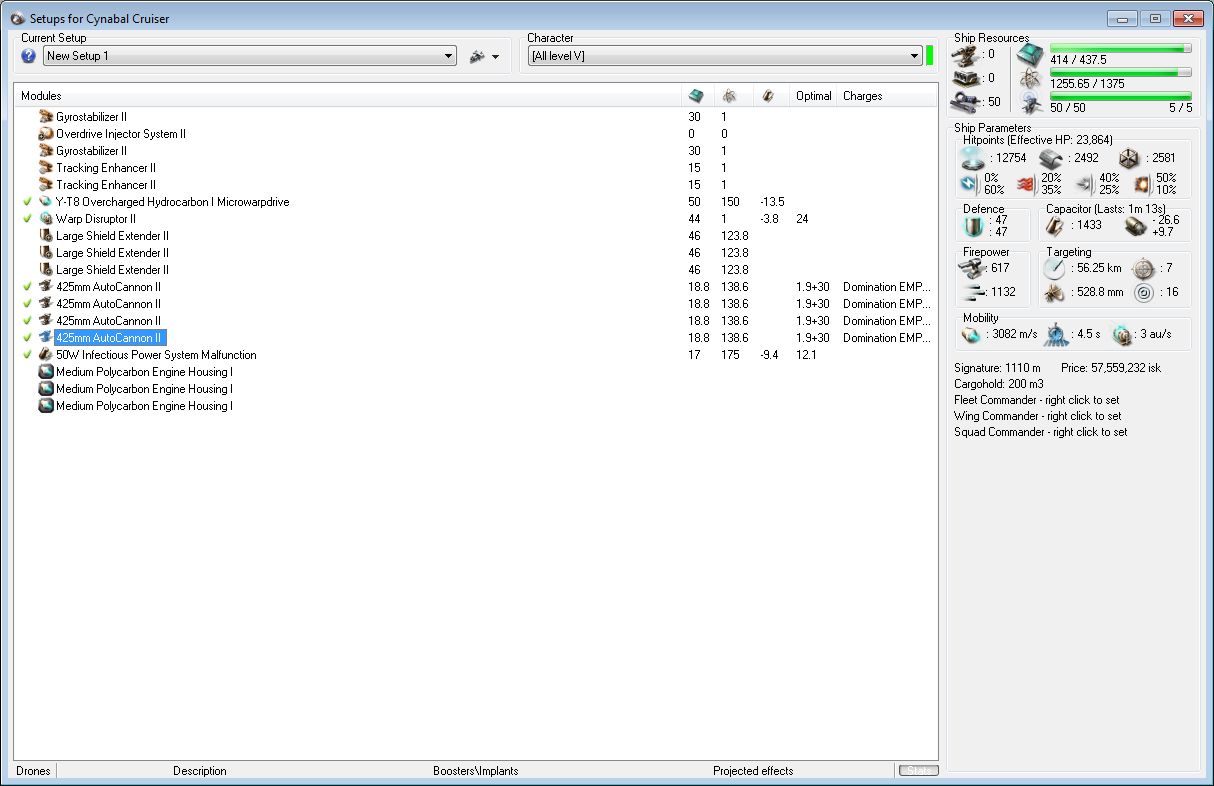Click the powergrid usage bar 1255.65 / 1375

coord(1120,72)
